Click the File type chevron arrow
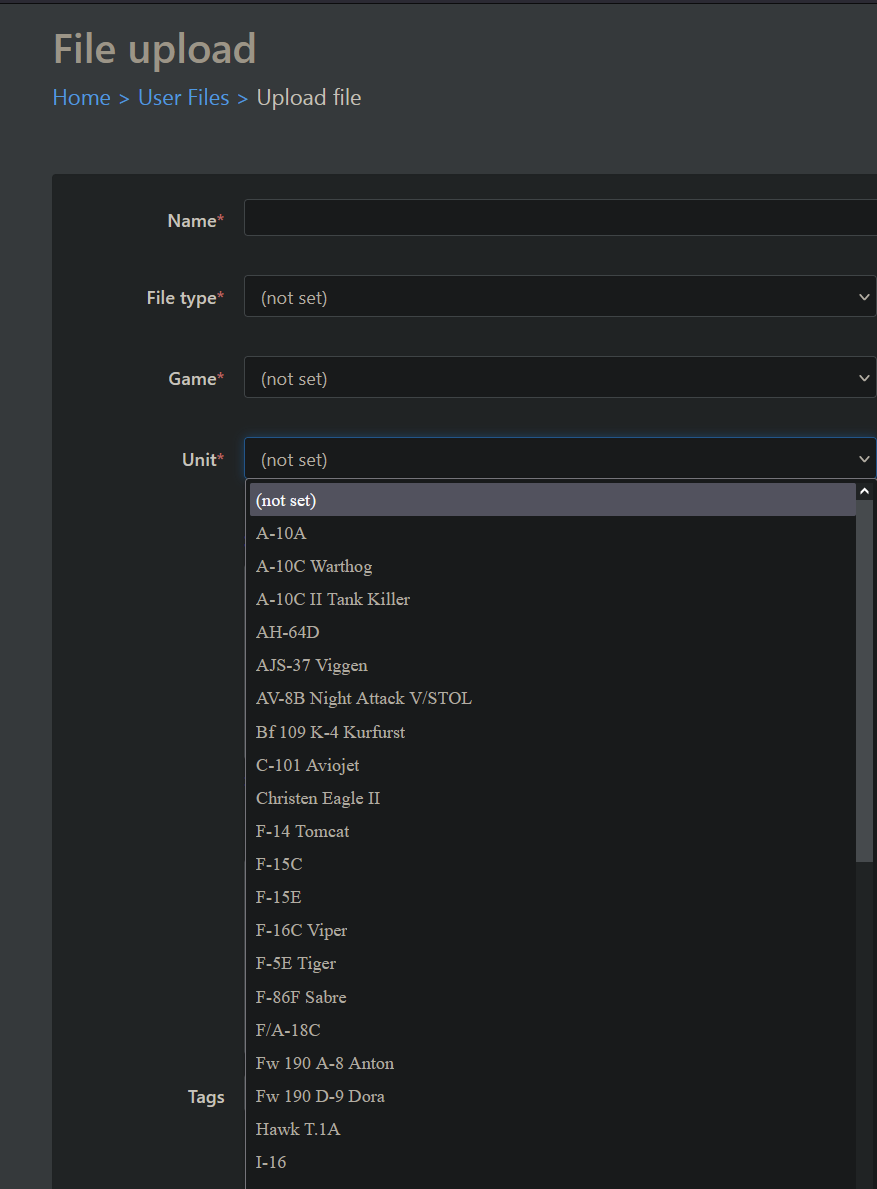The image size is (877, 1189). tap(863, 296)
